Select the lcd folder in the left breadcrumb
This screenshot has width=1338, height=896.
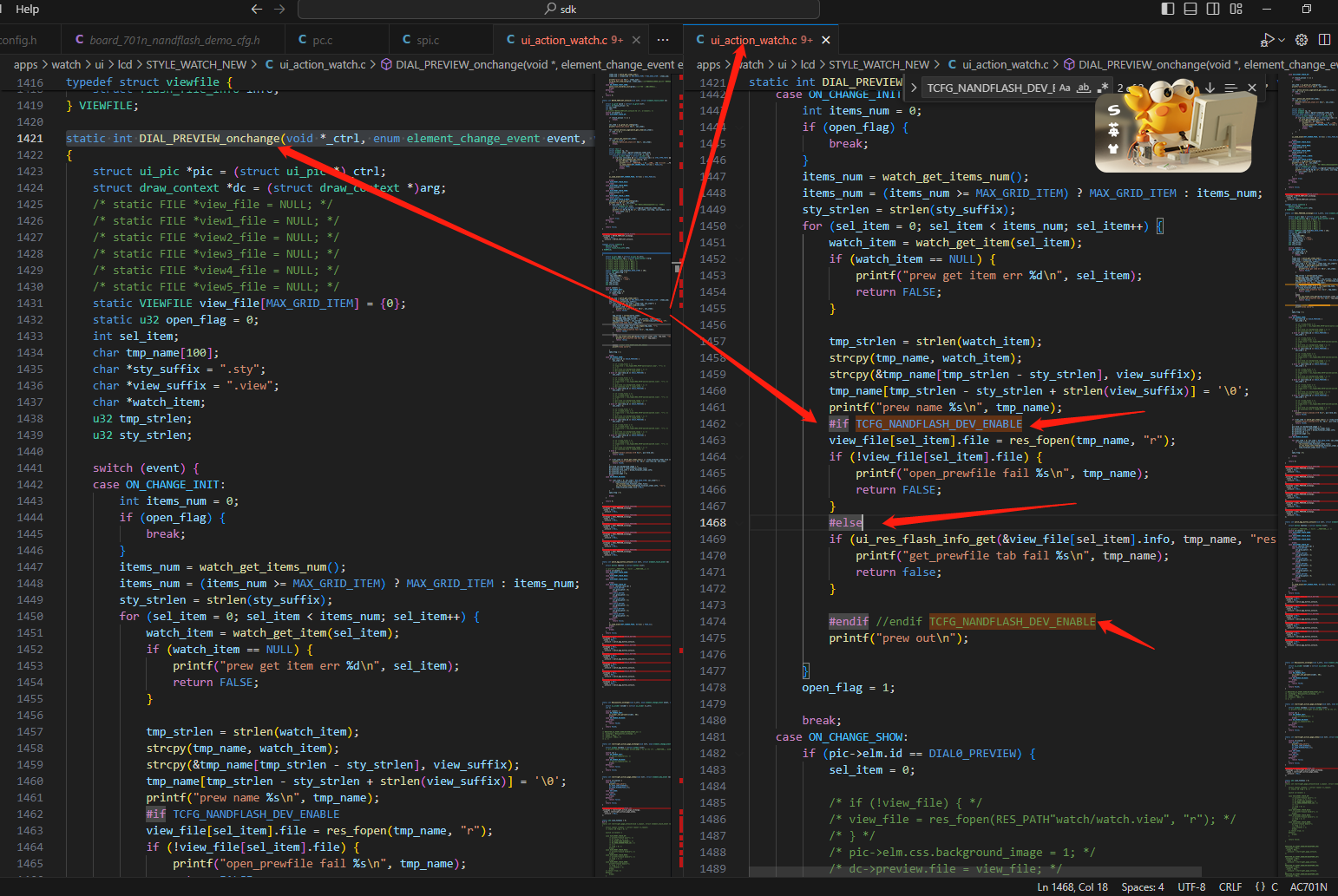coord(125,64)
